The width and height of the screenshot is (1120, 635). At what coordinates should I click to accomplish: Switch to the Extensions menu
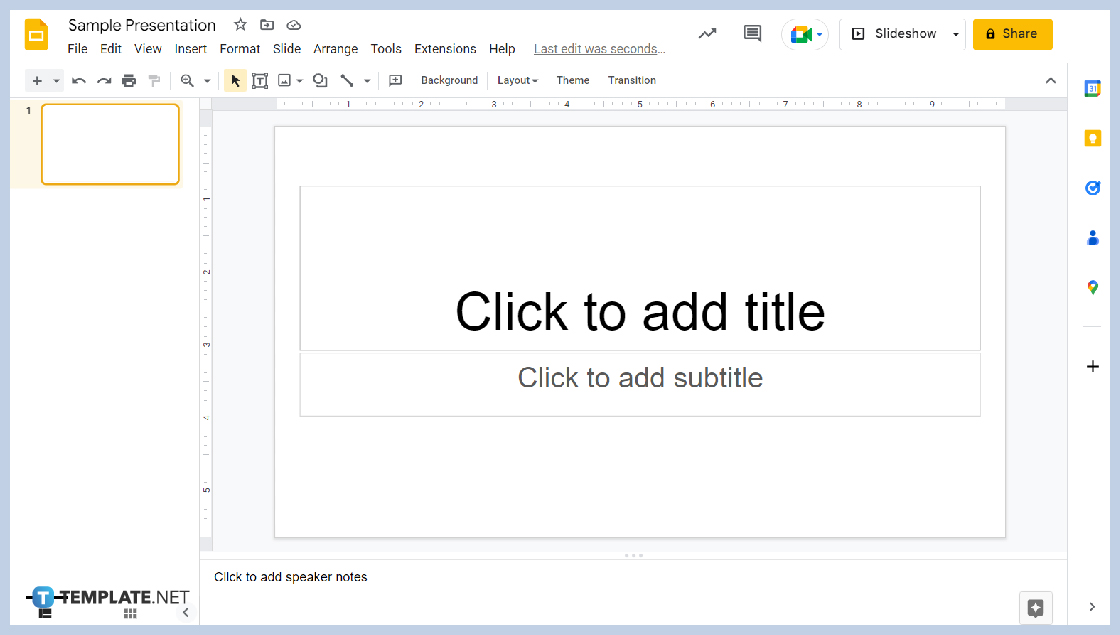click(x=445, y=48)
